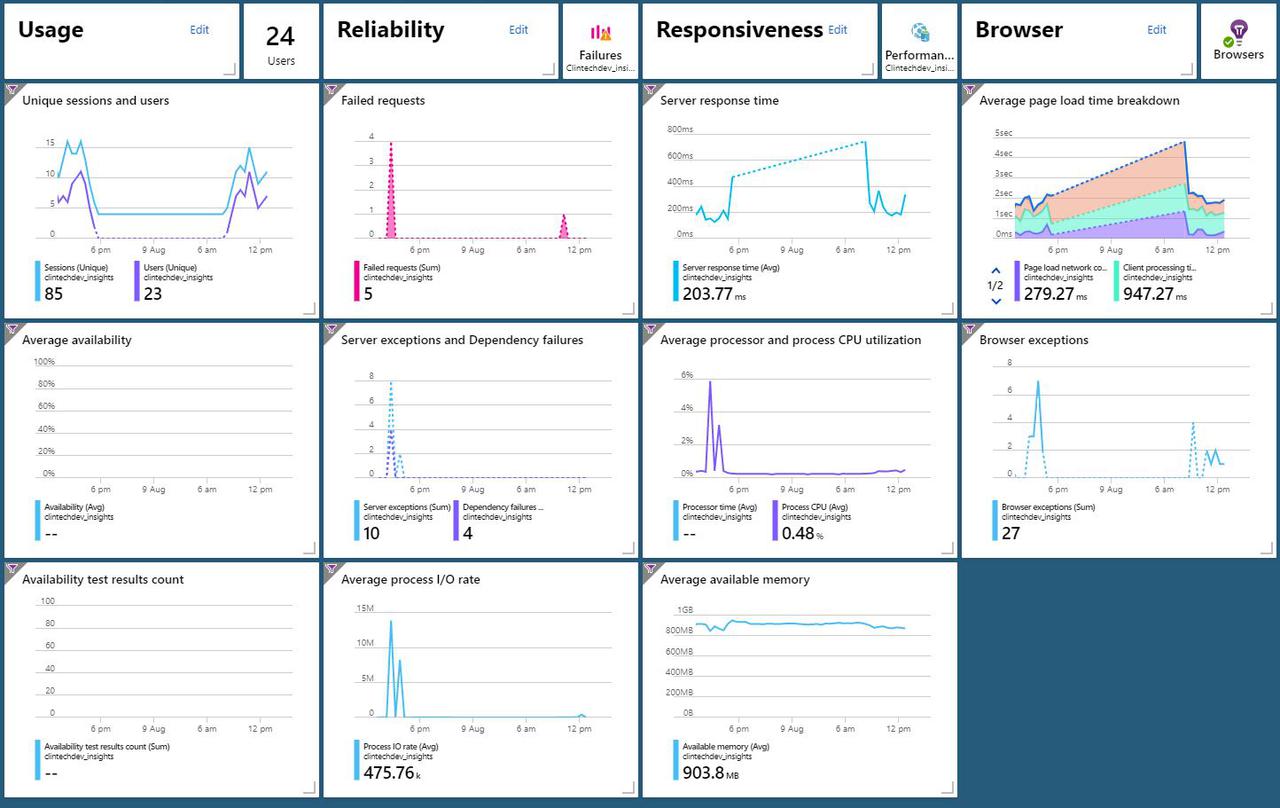1280x808 pixels.
Task: Click the Sessions (Unique) legend color bar
Action: pyautogui.click(x=39, y=281)
